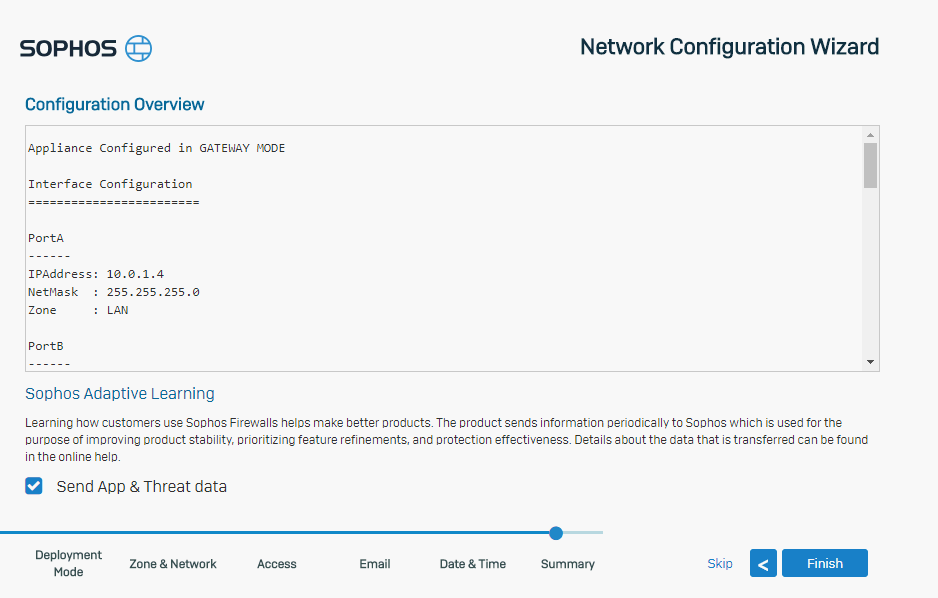This screenshot has width=938, height=598.
Task: Go back using the left chevron button
Action: click(763, 563)
